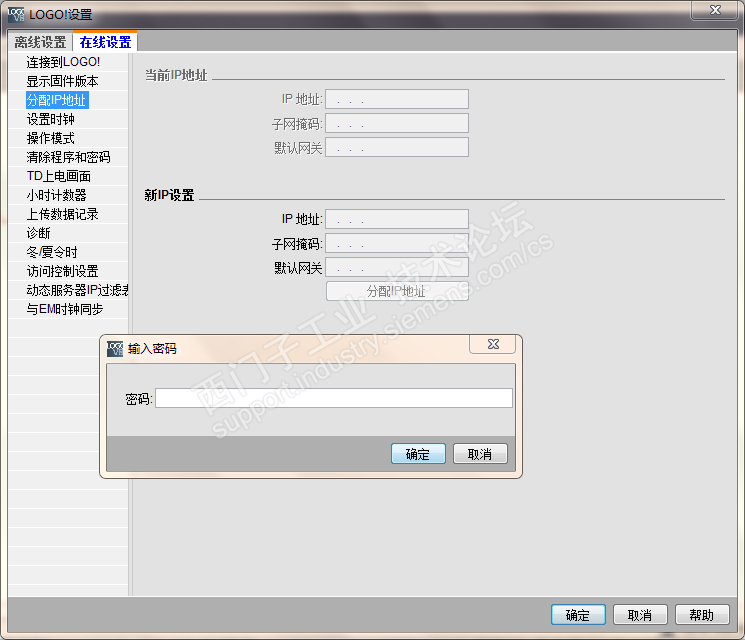Click the current 子网掩码 field
The height and width of the screenshot is (640, 745).
coord(397,124)
